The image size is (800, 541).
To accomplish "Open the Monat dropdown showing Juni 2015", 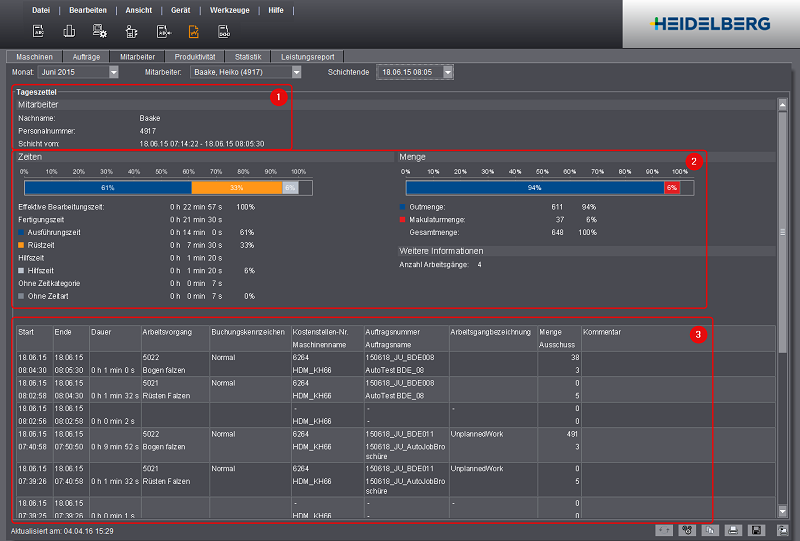I will pos(113,72).
